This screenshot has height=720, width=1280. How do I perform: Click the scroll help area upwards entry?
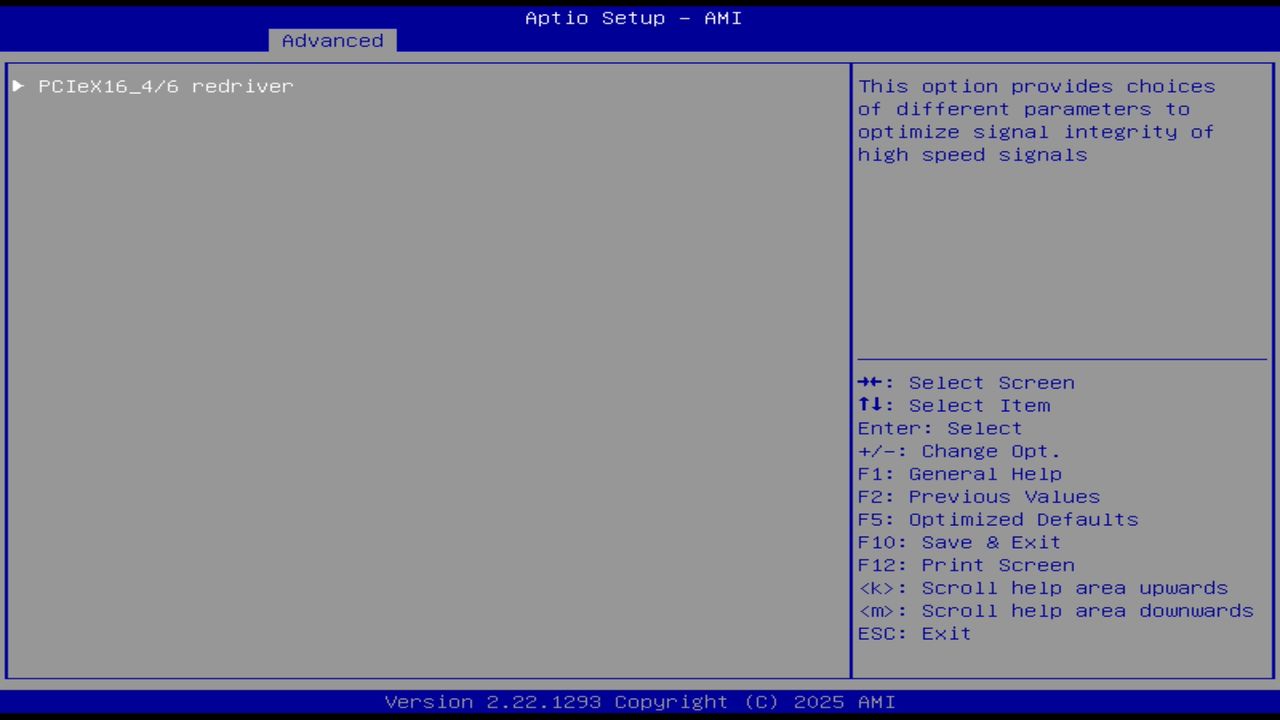pyautogui.click(x=1043, y=588)
